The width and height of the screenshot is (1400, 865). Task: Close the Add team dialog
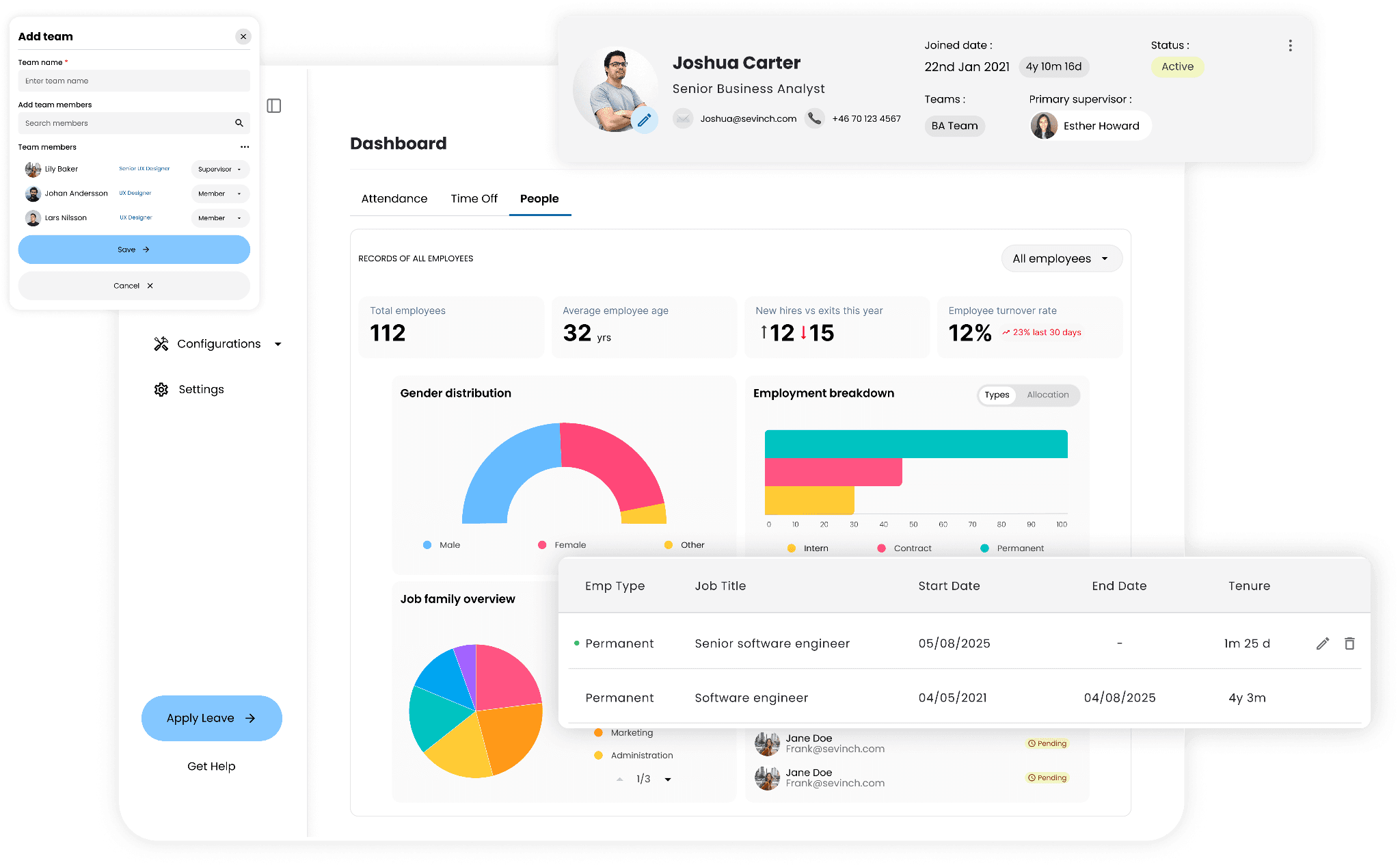(x=243, y=37)
